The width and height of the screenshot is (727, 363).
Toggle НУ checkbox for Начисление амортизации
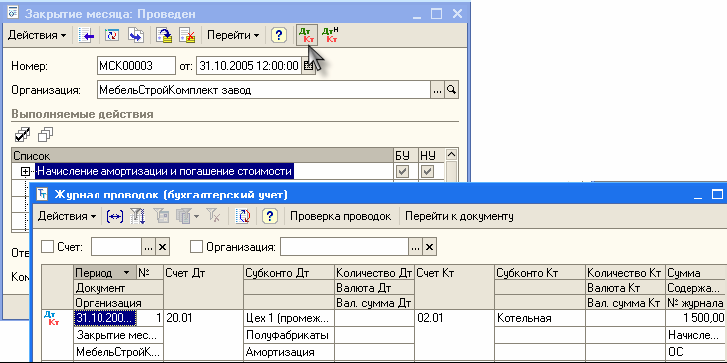pos(427,172)
